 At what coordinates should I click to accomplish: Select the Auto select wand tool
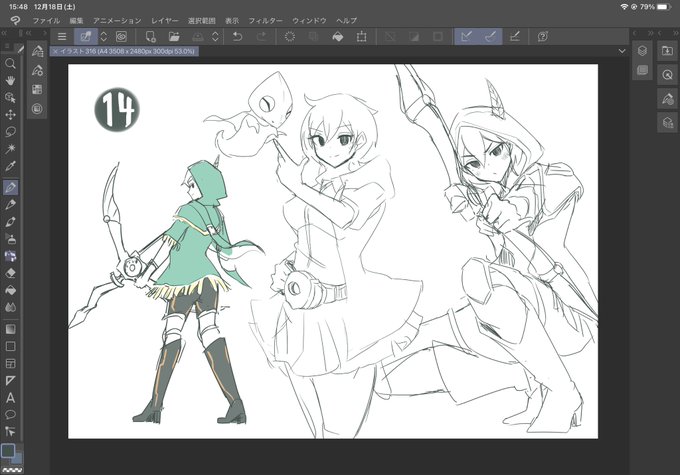10,149
